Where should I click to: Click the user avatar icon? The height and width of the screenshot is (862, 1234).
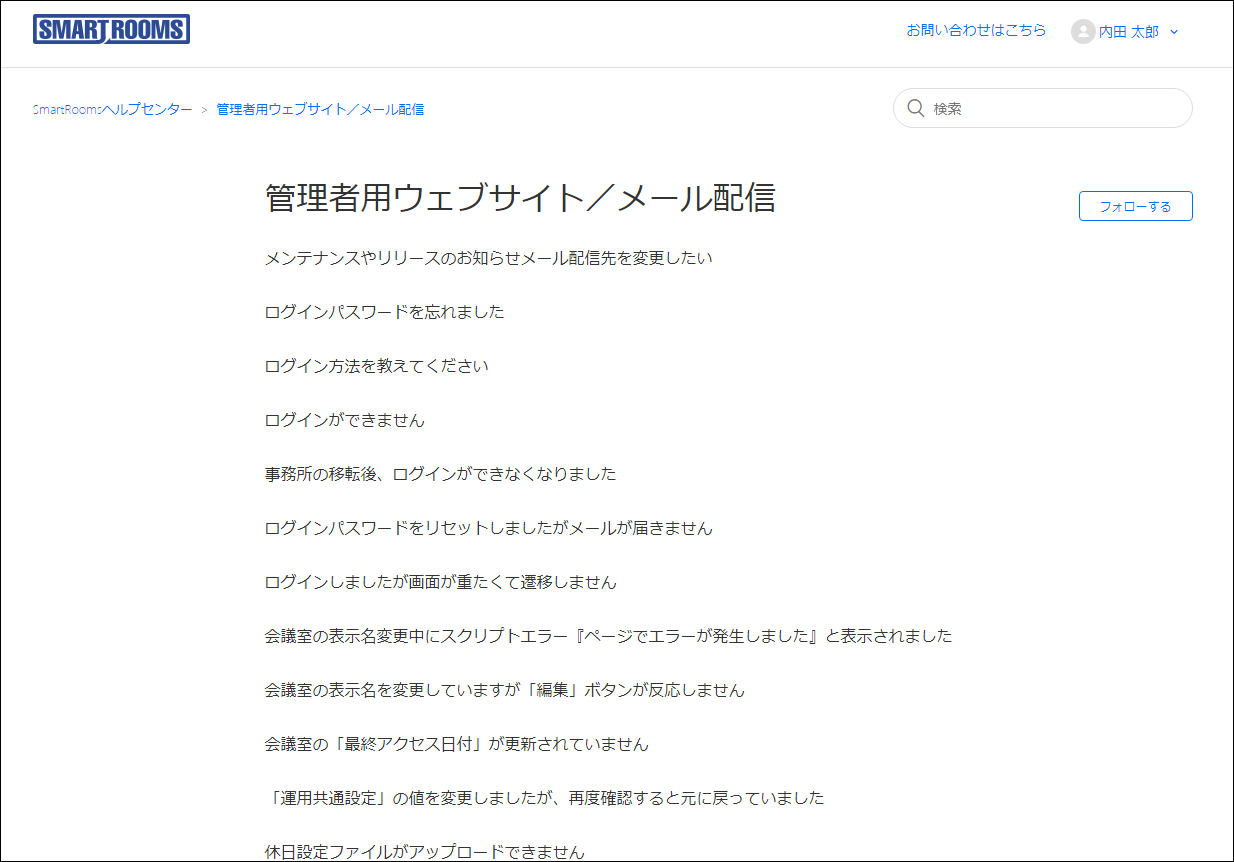[x=1082, y=32]
